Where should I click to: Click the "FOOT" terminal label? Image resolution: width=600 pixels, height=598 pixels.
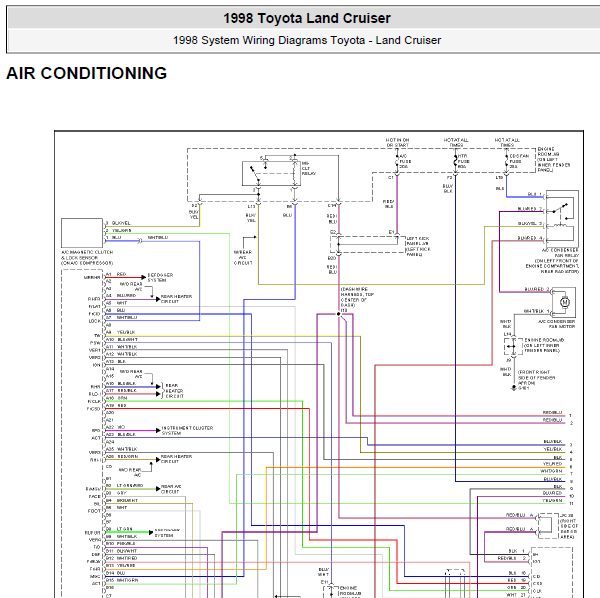(94, 511)
